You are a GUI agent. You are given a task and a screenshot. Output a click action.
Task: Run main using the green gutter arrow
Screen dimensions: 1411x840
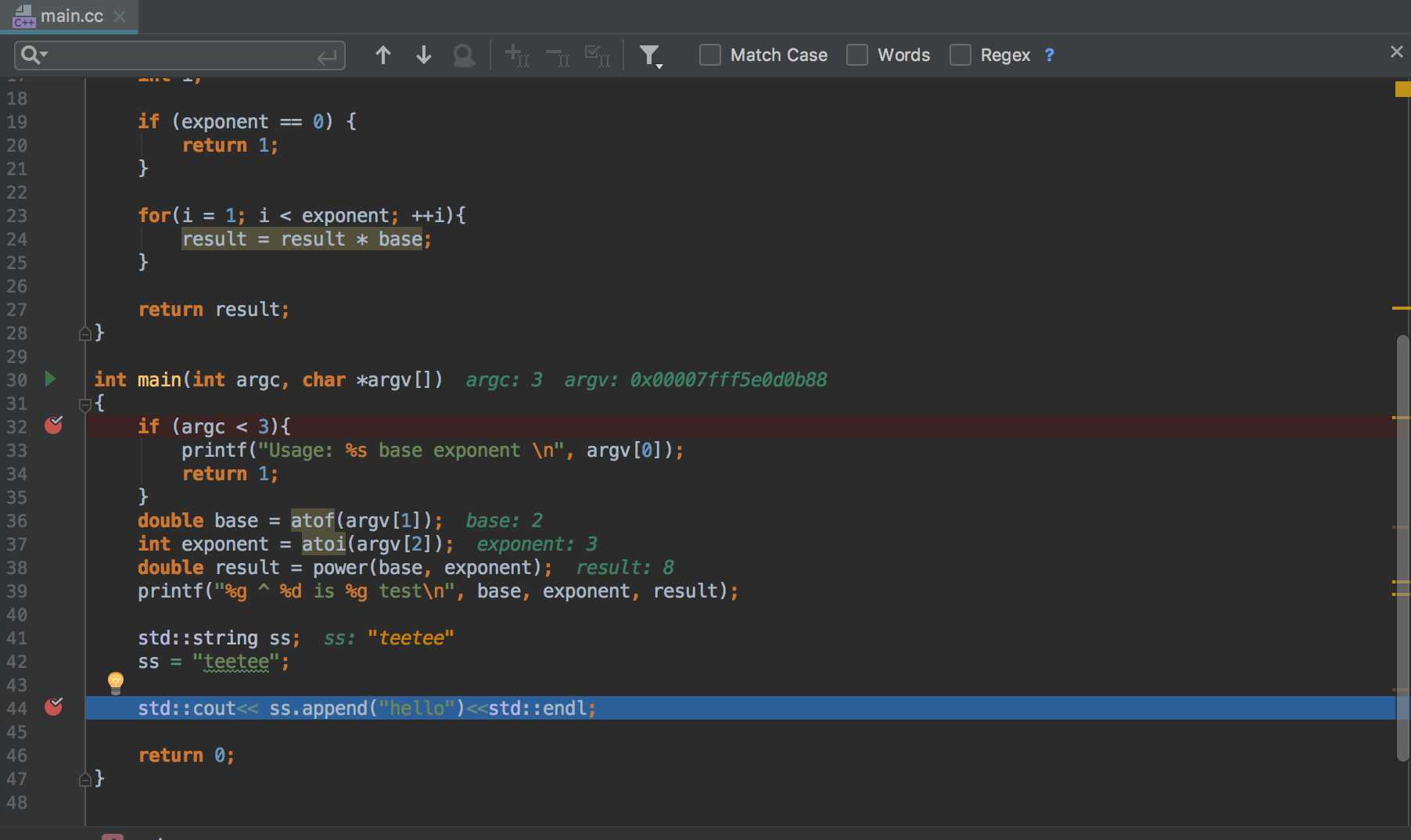click(x=51, y=379)
